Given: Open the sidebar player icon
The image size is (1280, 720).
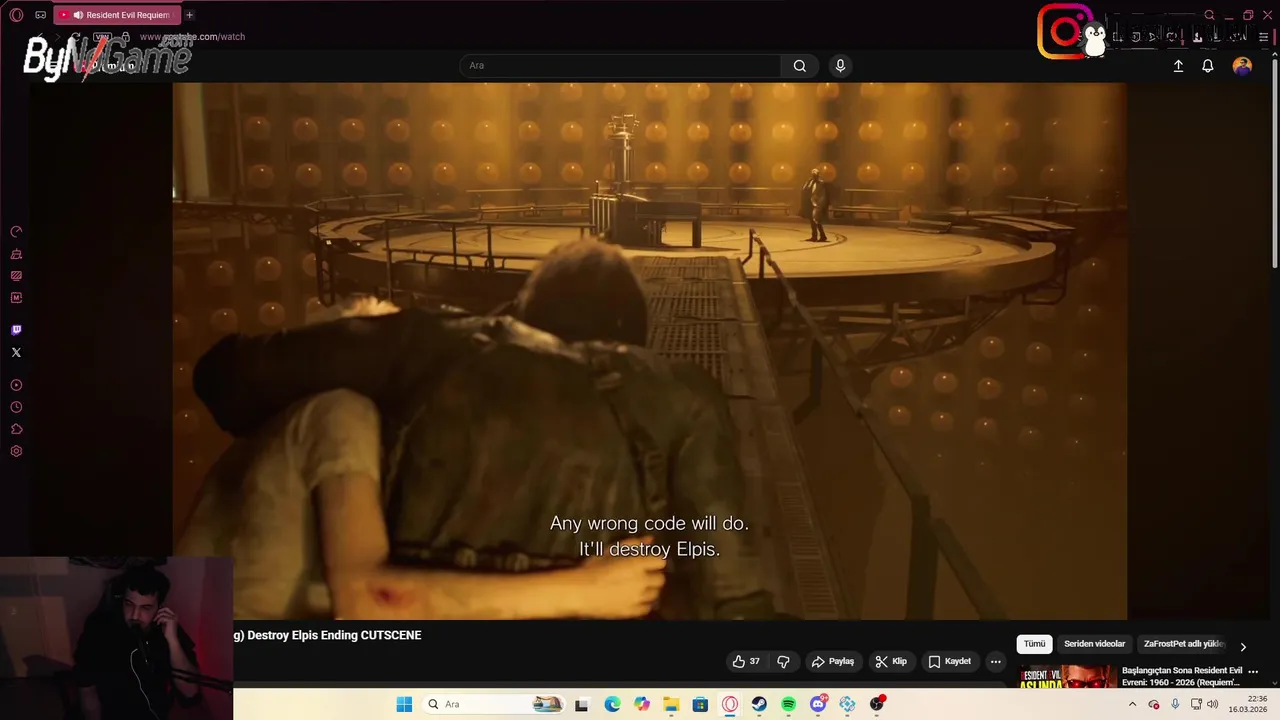Looking at the screenshot, I should pyautogui.click(x=16, y=385).
